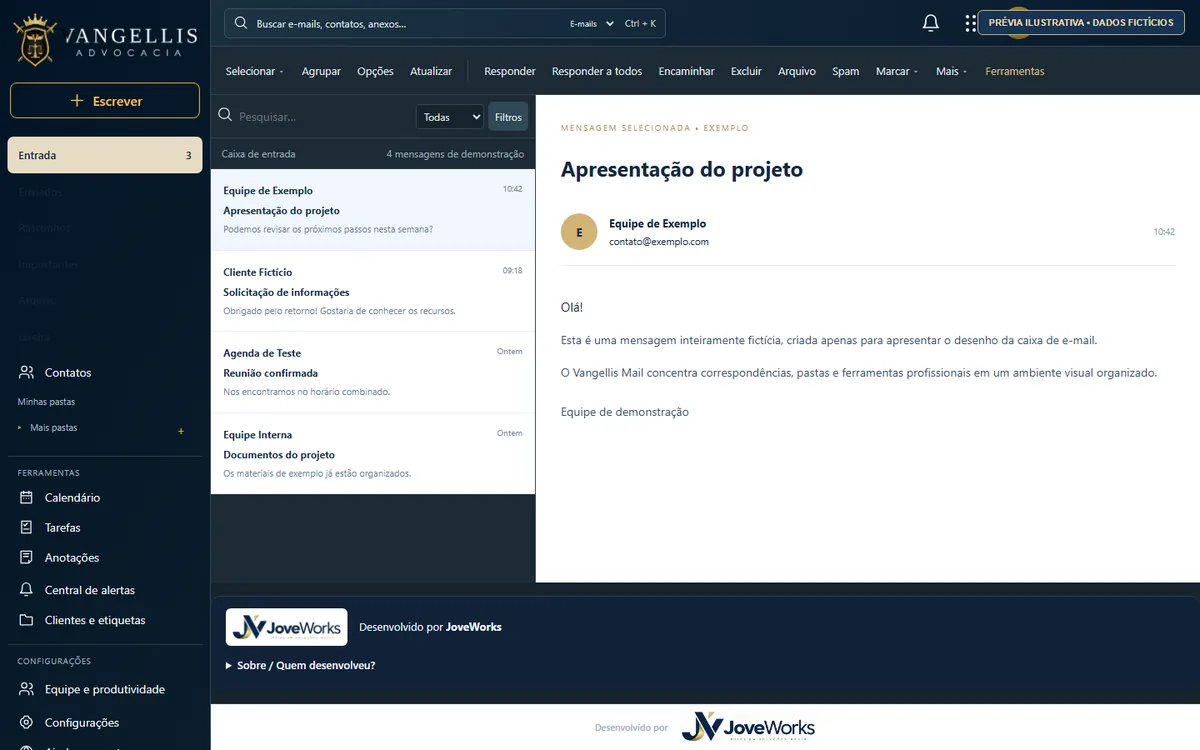
Task: Click Encaminhar to forward message
Action: tap(686, 71)
